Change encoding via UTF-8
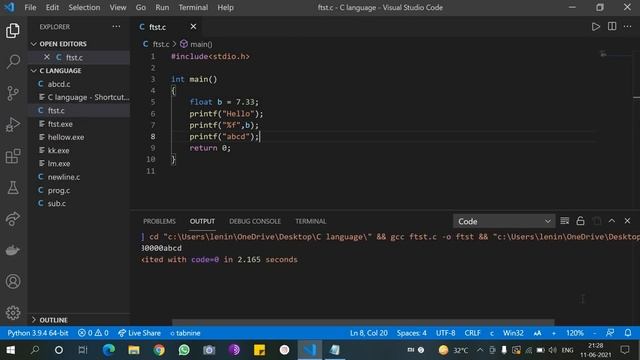Viewport: 640px width, 360px height. point(445,333)
